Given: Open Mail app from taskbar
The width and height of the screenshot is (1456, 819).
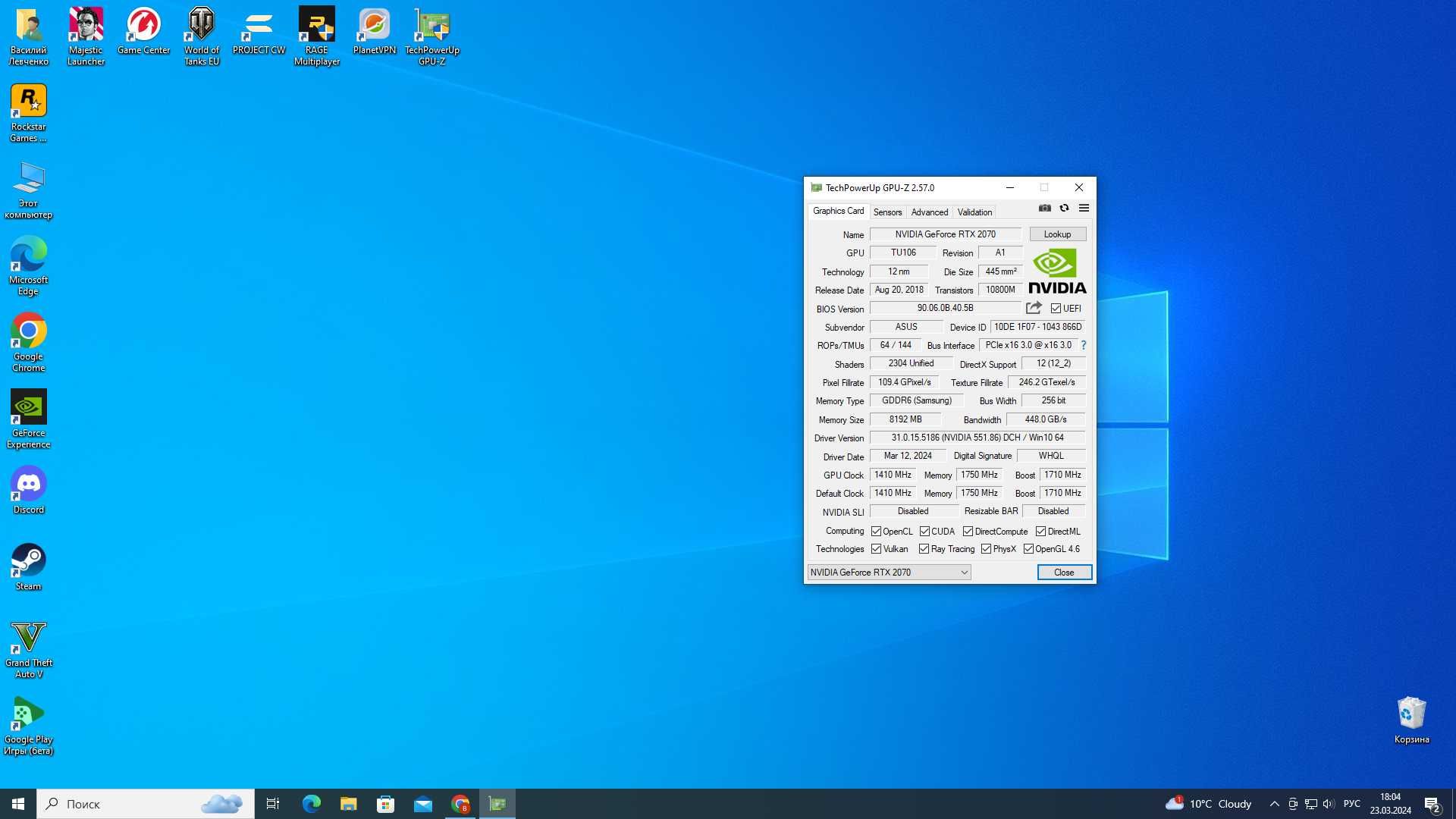Looking at the screenshot, I should (422, 804).
